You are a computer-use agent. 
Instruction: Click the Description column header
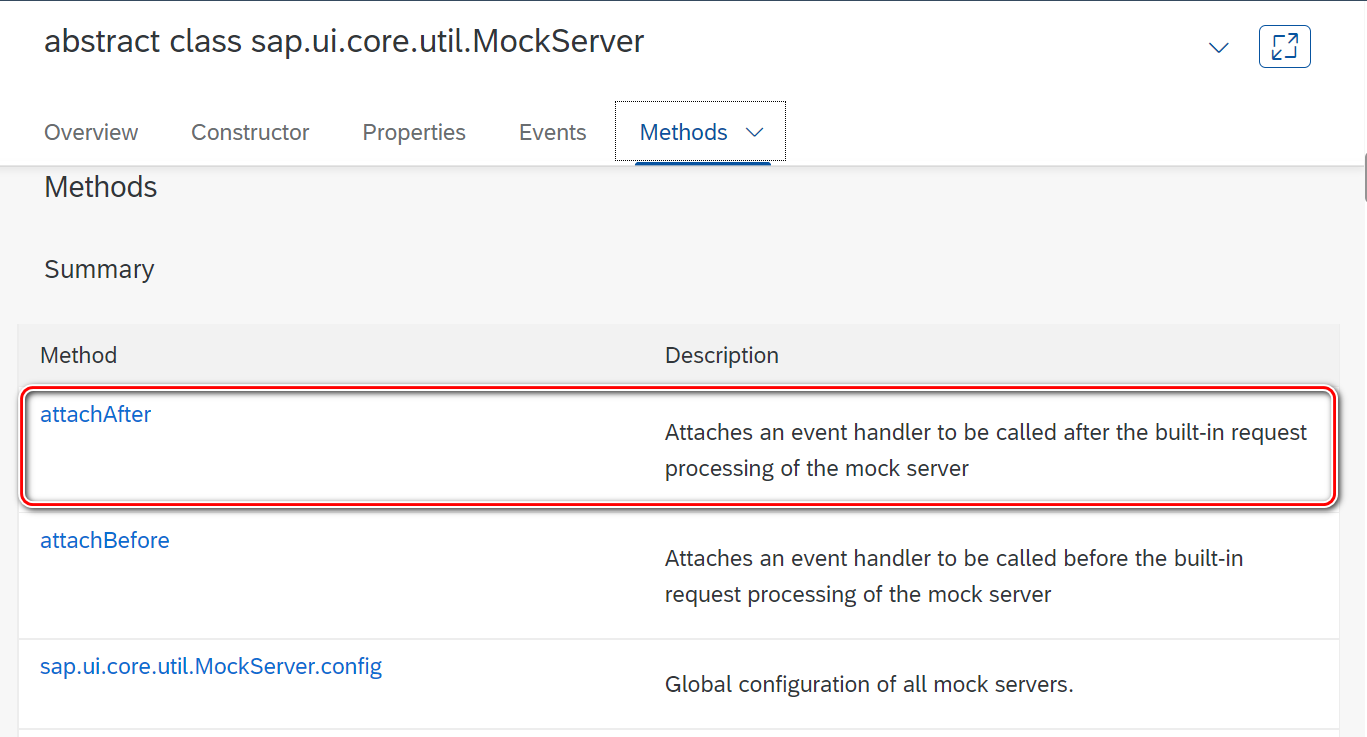pyautogui.click(x=721, y=355)
